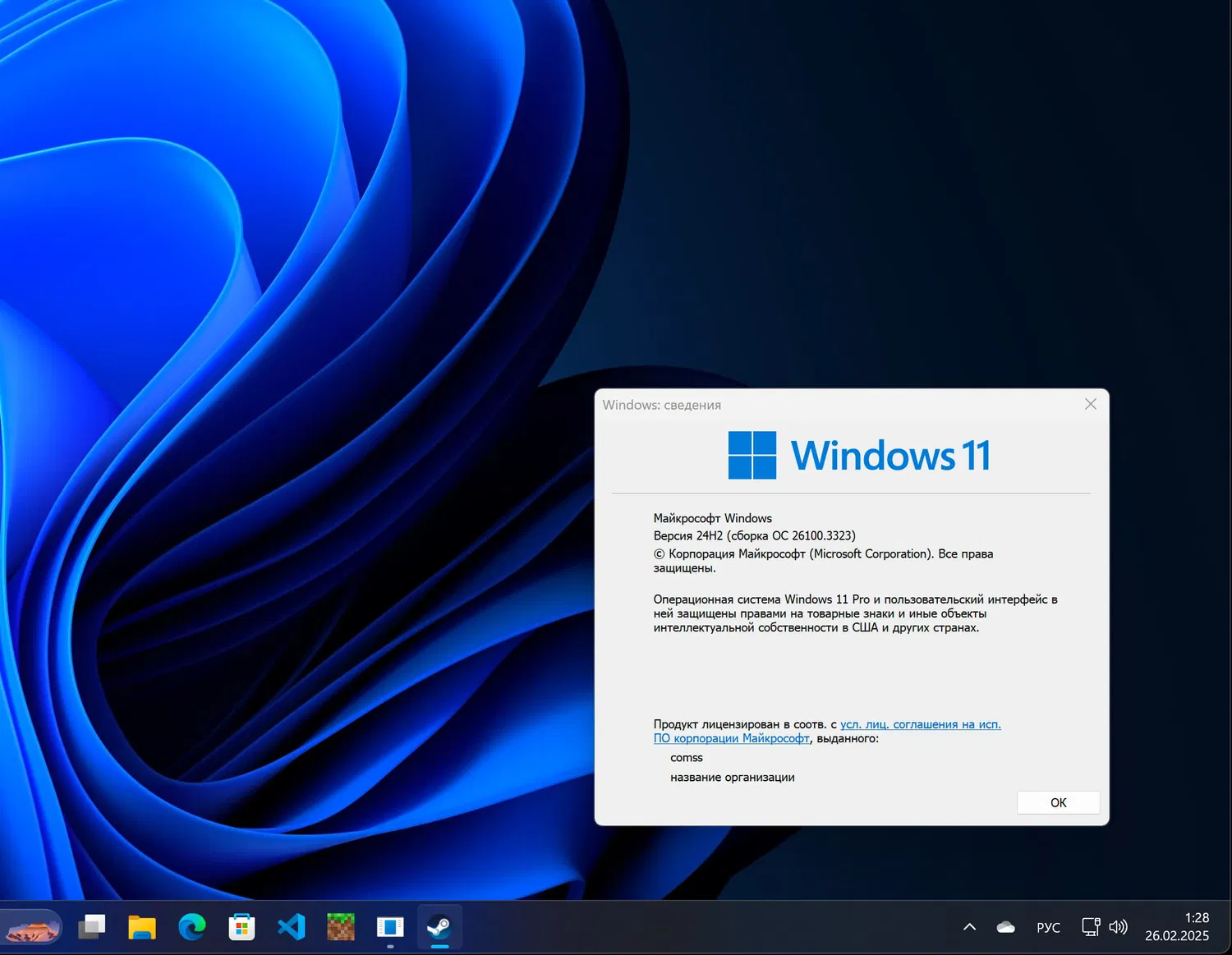Open File Explorer from the taskbar
Viewport: 1232px width, 955px height.
click(x=142, y=927)
